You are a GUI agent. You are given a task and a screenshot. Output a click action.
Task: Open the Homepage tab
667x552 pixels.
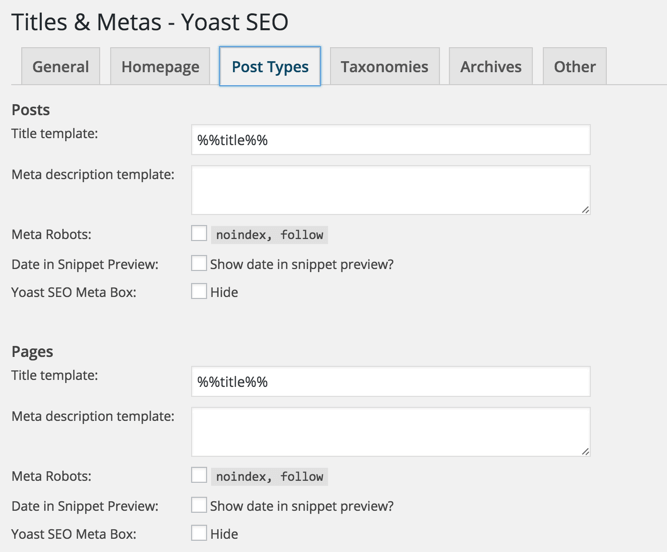point(160,67)
